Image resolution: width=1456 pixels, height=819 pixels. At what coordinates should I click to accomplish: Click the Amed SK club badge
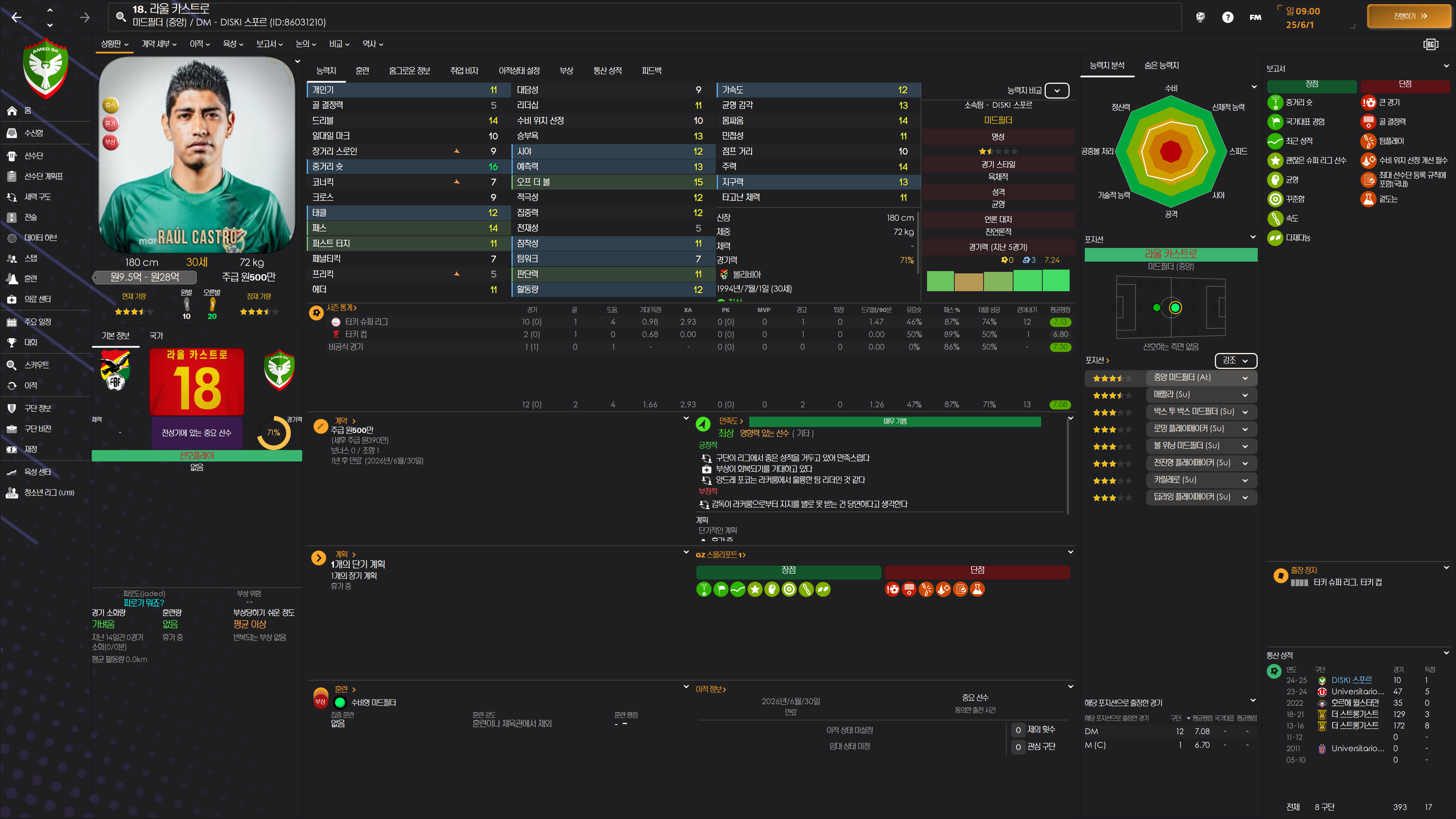(x=46, y=68)
